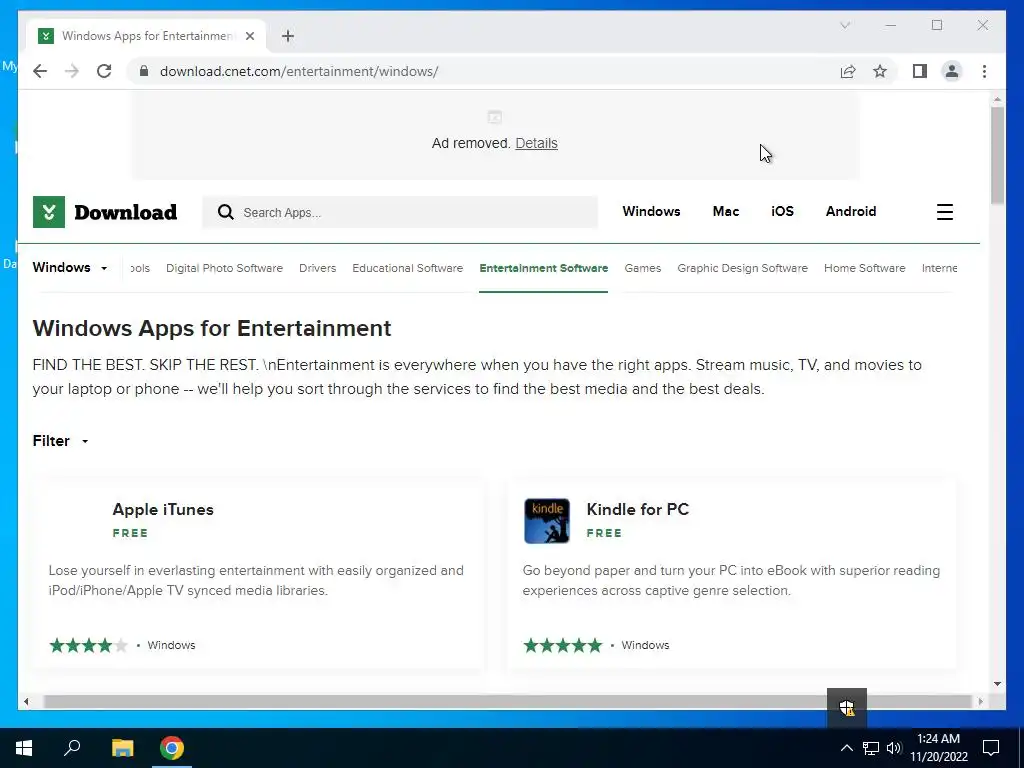Click the scroll down arrow
The height and width of the screenshot is (768, 1024).
[x=997, y=684]
